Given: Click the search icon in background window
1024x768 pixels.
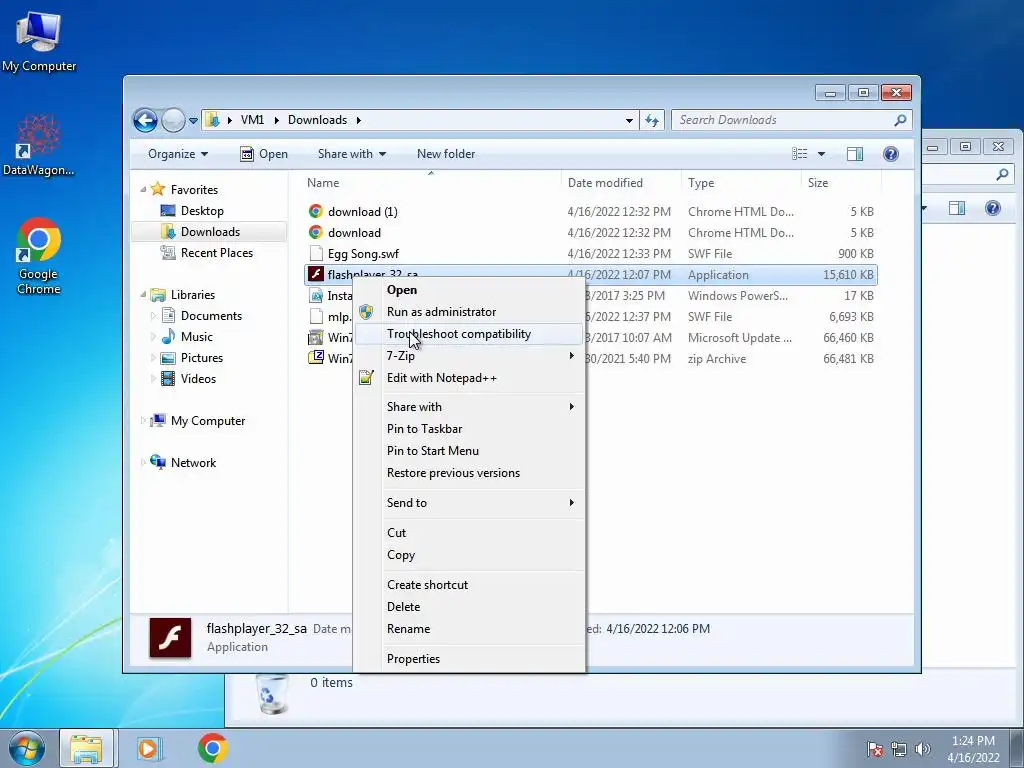Looking at the screenshot, I should click(1002, 174).
